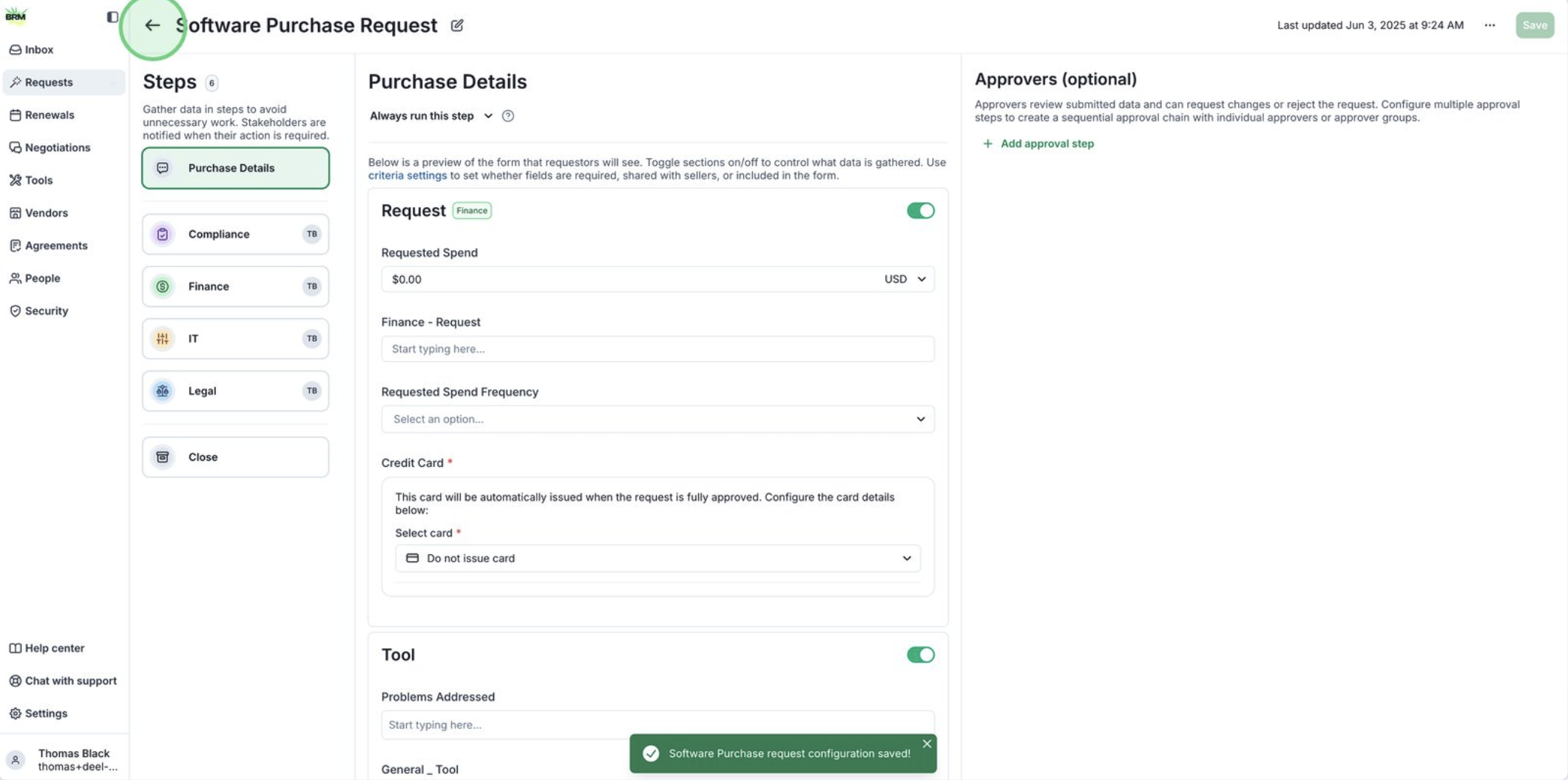Click the Finance tag beside Request

point(472,211)
